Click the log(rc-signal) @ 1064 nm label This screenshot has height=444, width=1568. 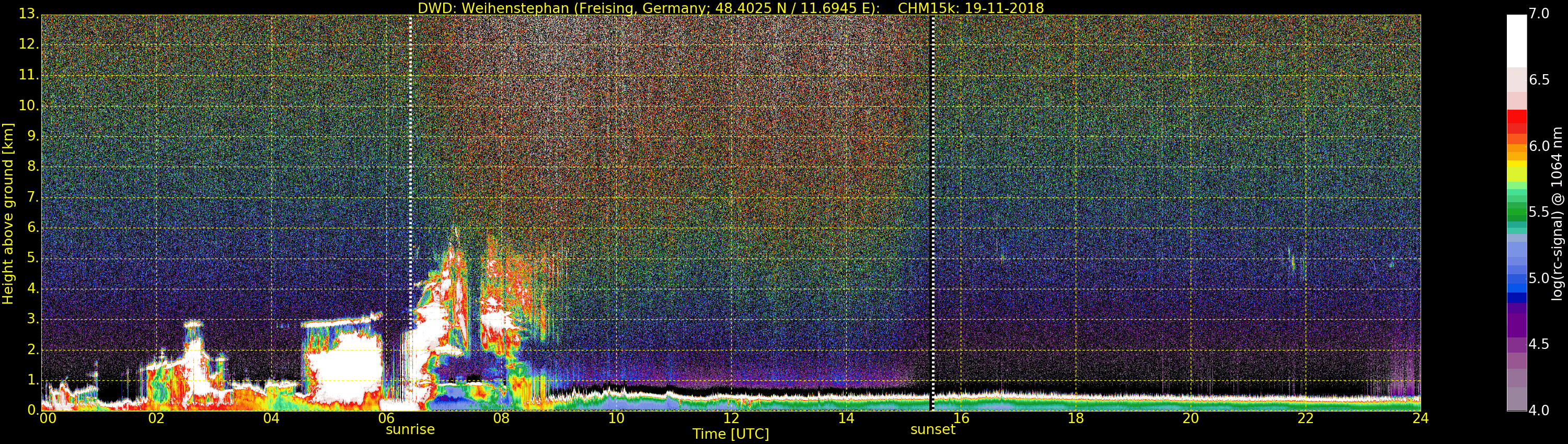1556,213
